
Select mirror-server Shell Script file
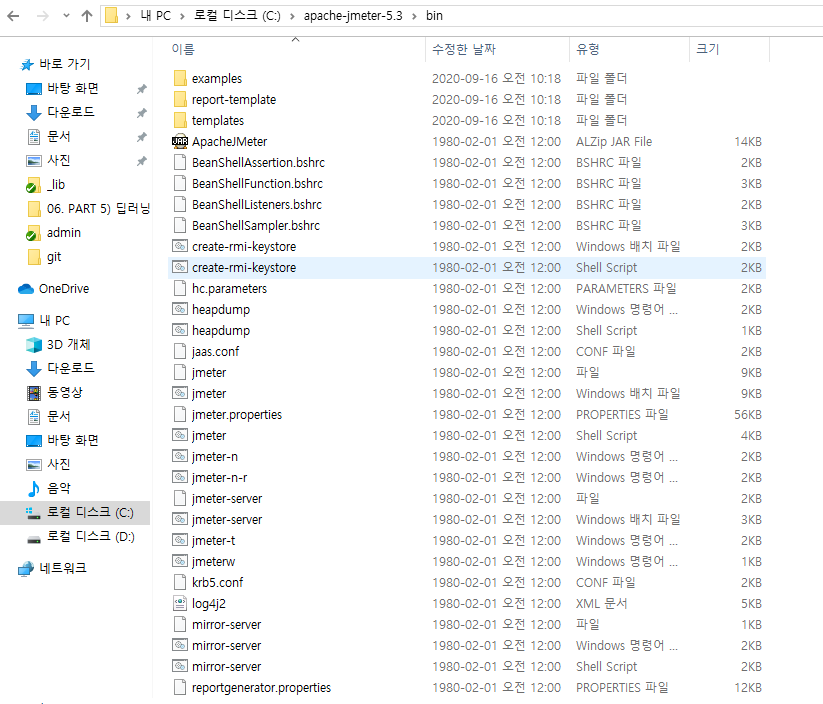(x=467, y=667)
